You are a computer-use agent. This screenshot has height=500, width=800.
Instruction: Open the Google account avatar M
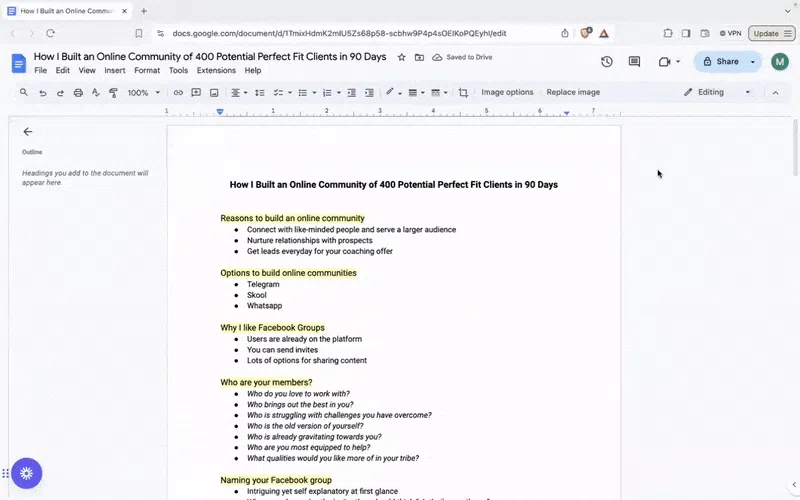tap(780, 62)
